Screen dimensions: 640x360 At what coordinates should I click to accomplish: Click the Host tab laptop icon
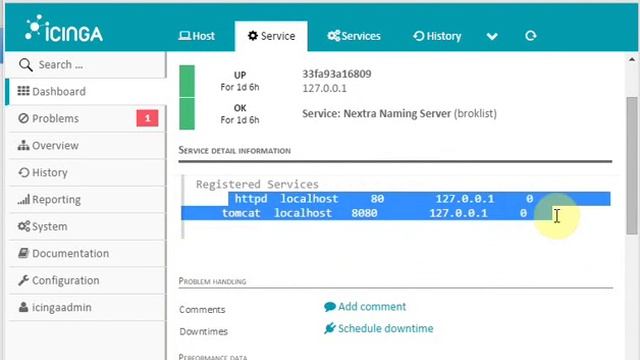click(x=184, y=36)
